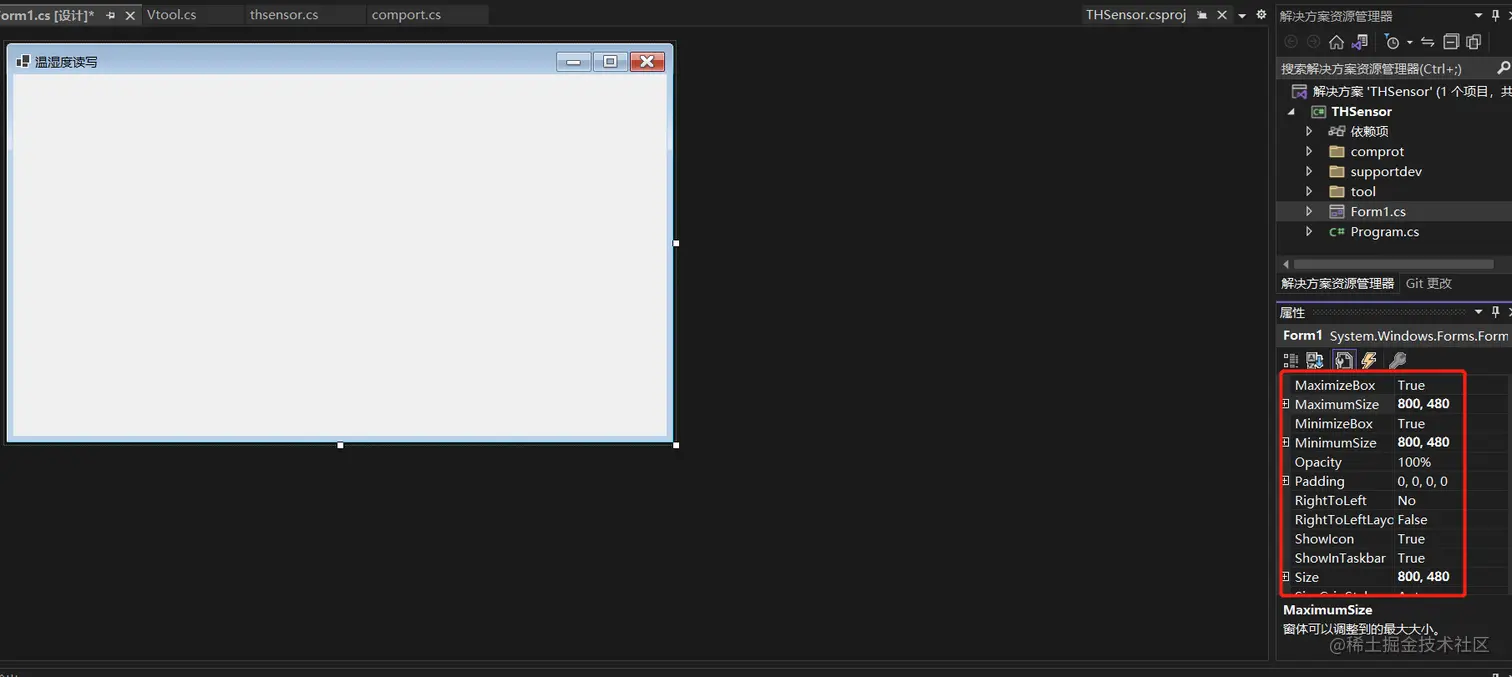Click the ShowIcon True value
The height and width of the screenshot is (677, 1512).
click(1411, 539)
